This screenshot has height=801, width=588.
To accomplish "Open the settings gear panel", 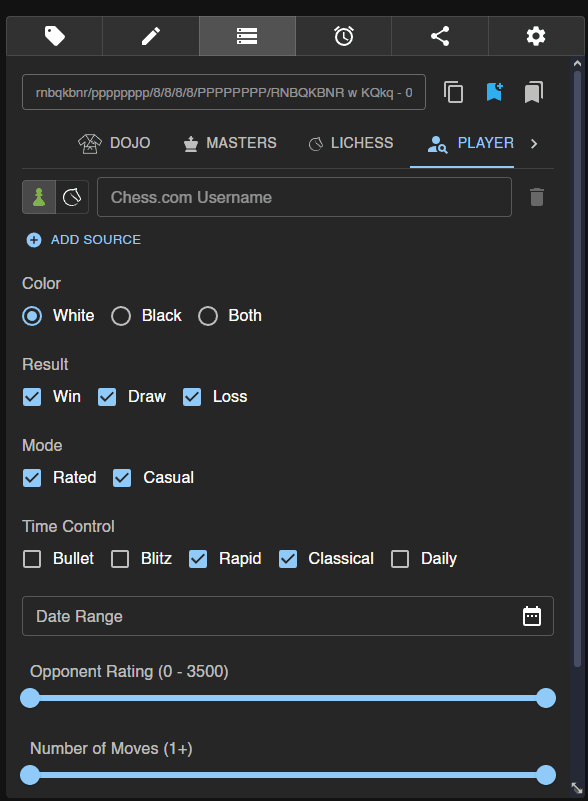I will point(536,36).
